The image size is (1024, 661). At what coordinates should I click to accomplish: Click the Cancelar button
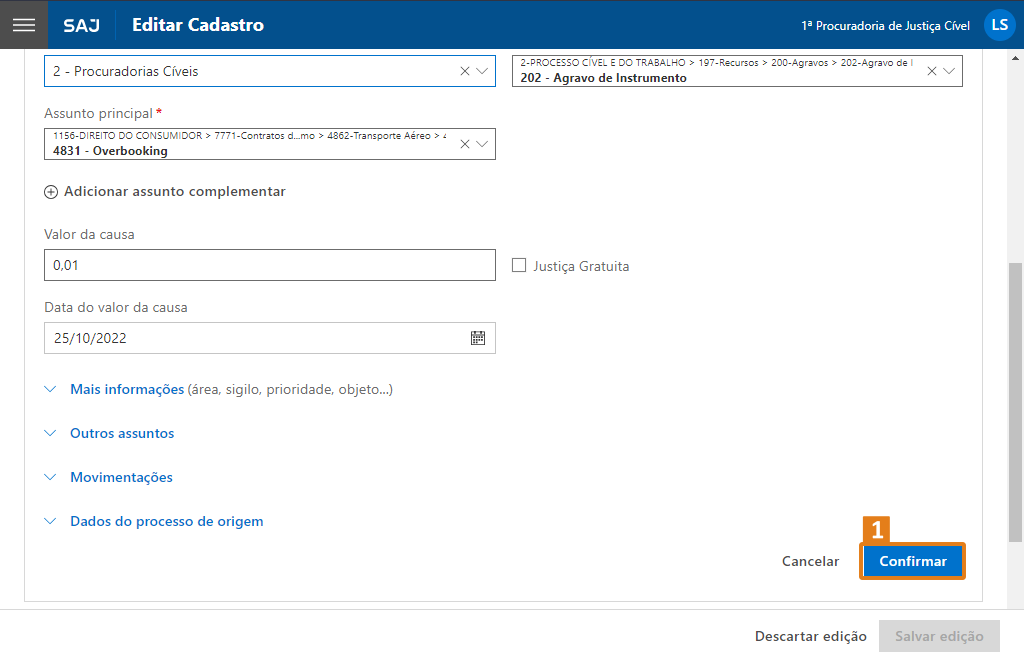810,562
